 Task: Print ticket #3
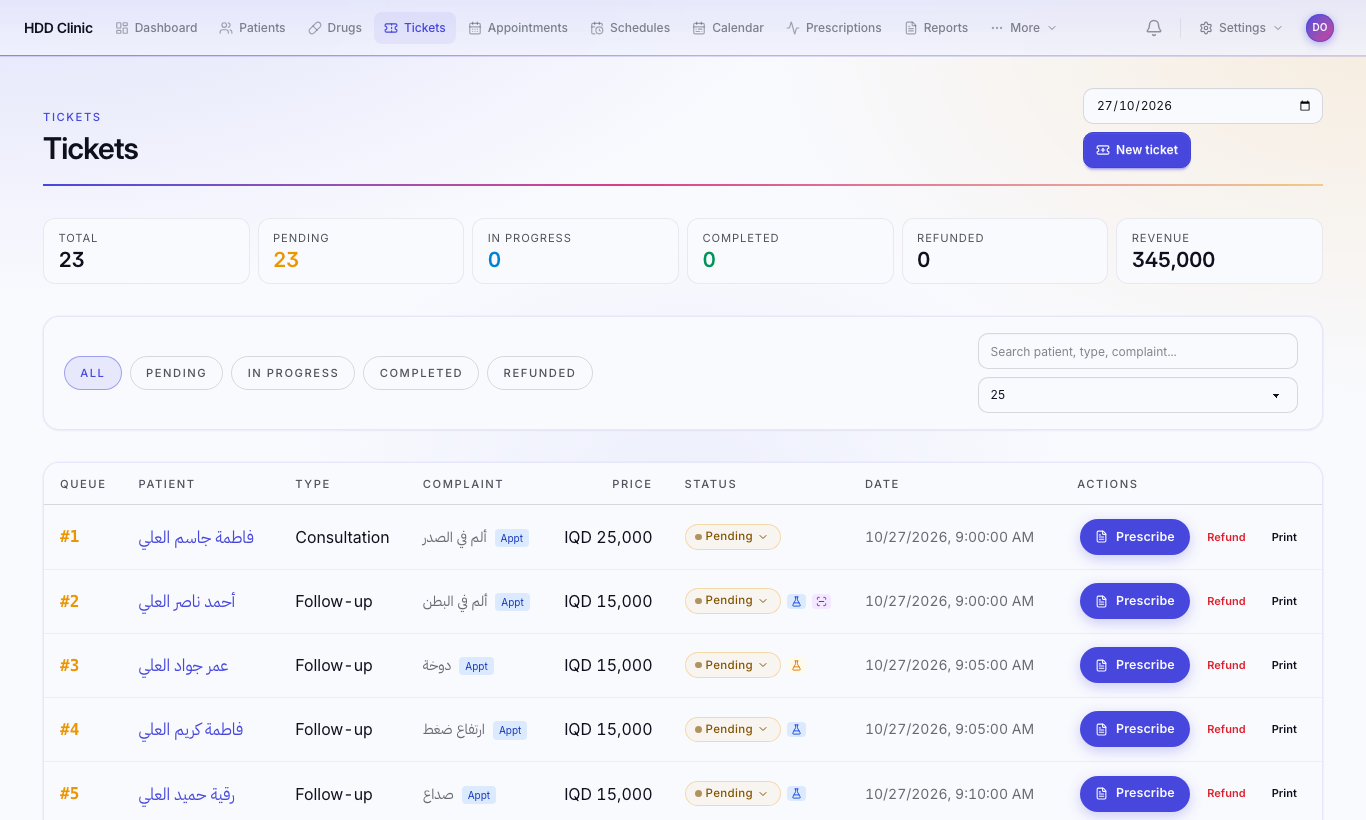1284,665
